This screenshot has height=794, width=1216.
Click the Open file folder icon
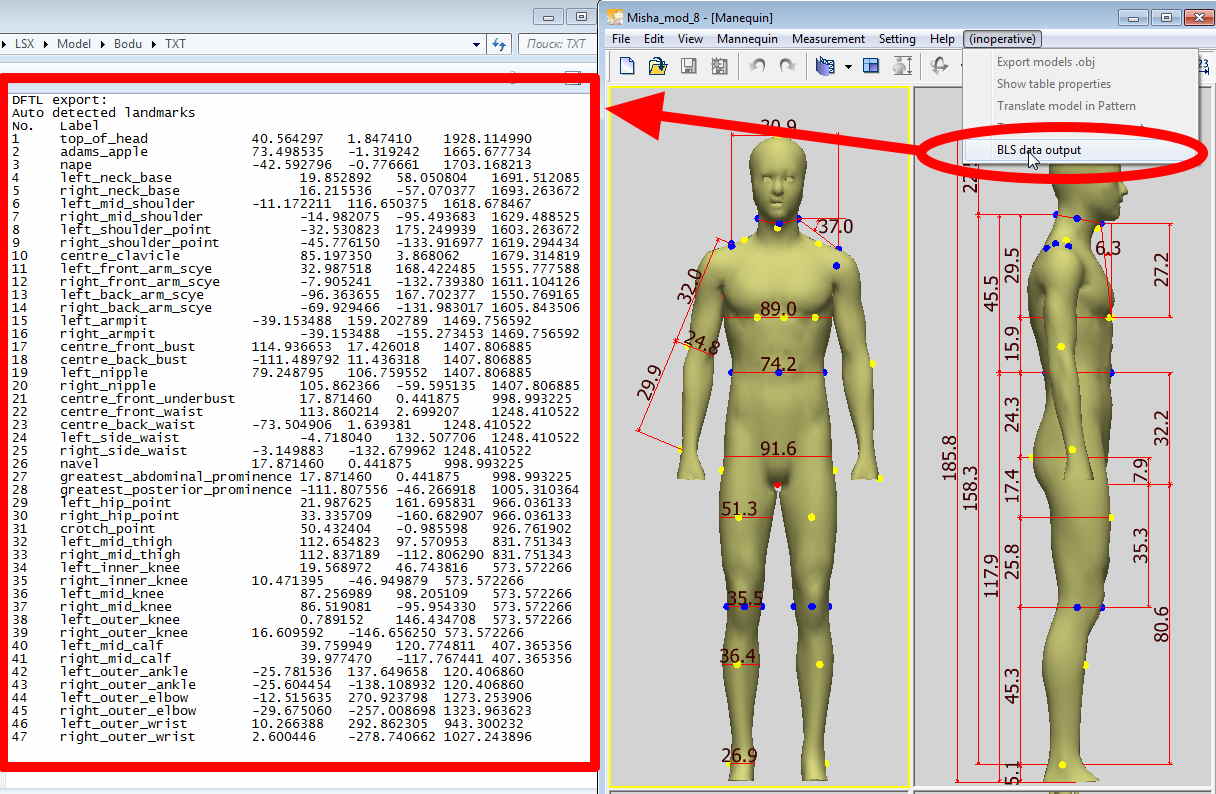(658, 66)
